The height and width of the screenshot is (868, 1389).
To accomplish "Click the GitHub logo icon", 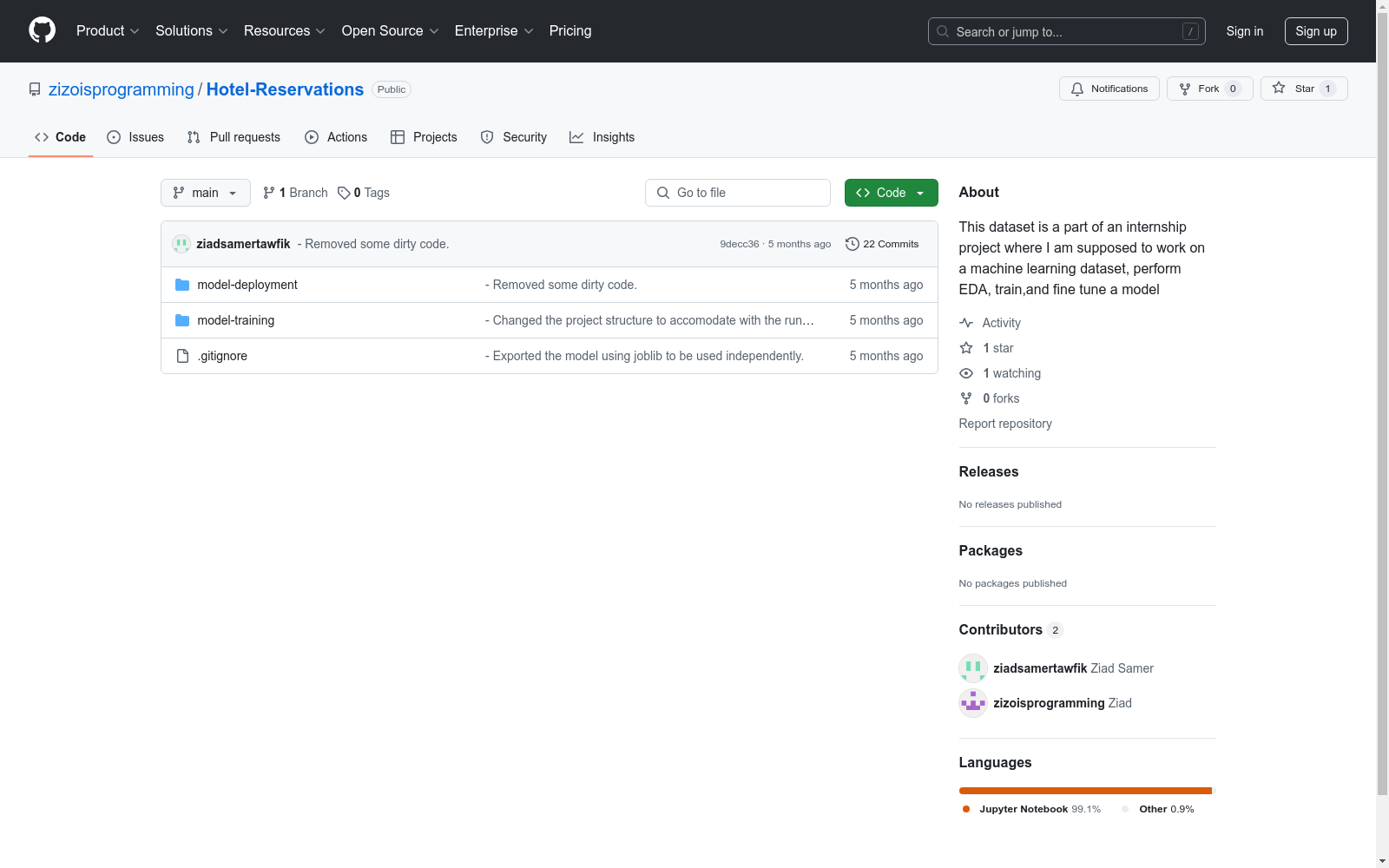I will point(42,30).
